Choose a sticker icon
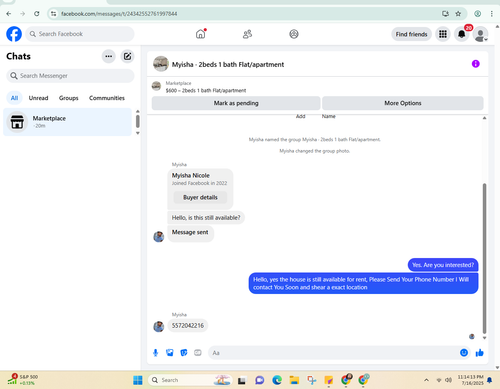Image resolution: width=500 pixels, height=389 pixels. coord(184,353)
